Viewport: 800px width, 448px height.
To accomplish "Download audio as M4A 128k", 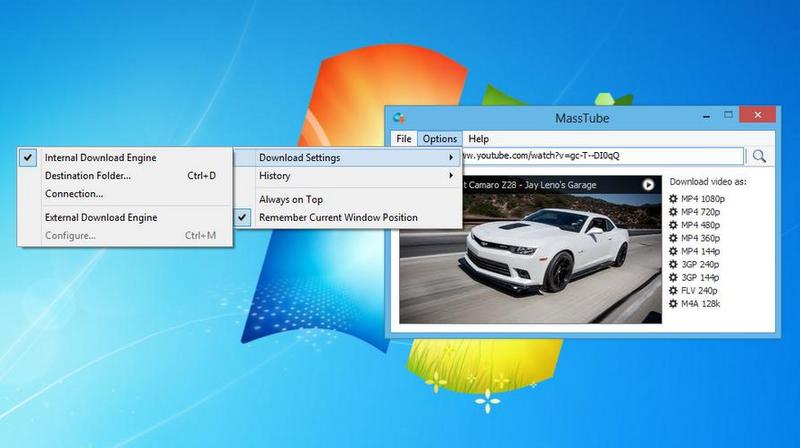I will click(701, 304).
